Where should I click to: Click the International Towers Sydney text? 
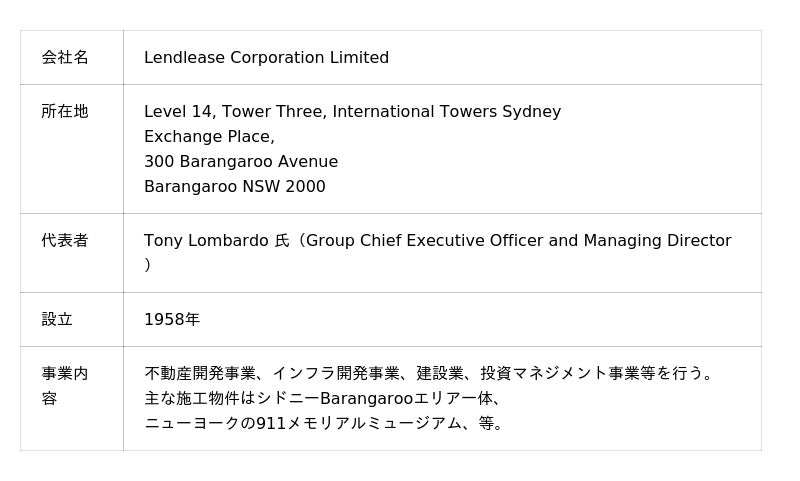coord(446,112)
